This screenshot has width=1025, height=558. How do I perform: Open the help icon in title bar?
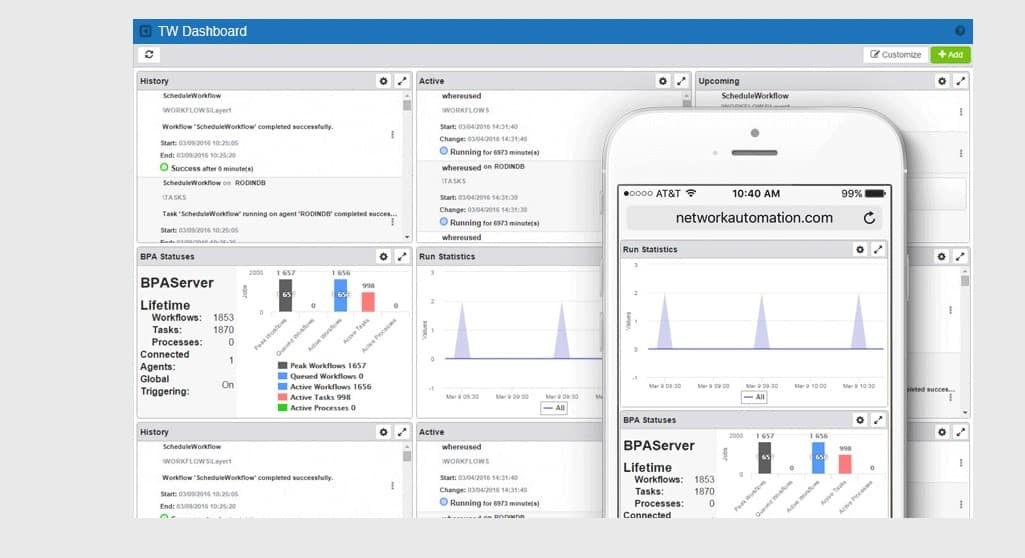(x=960, y=31)
